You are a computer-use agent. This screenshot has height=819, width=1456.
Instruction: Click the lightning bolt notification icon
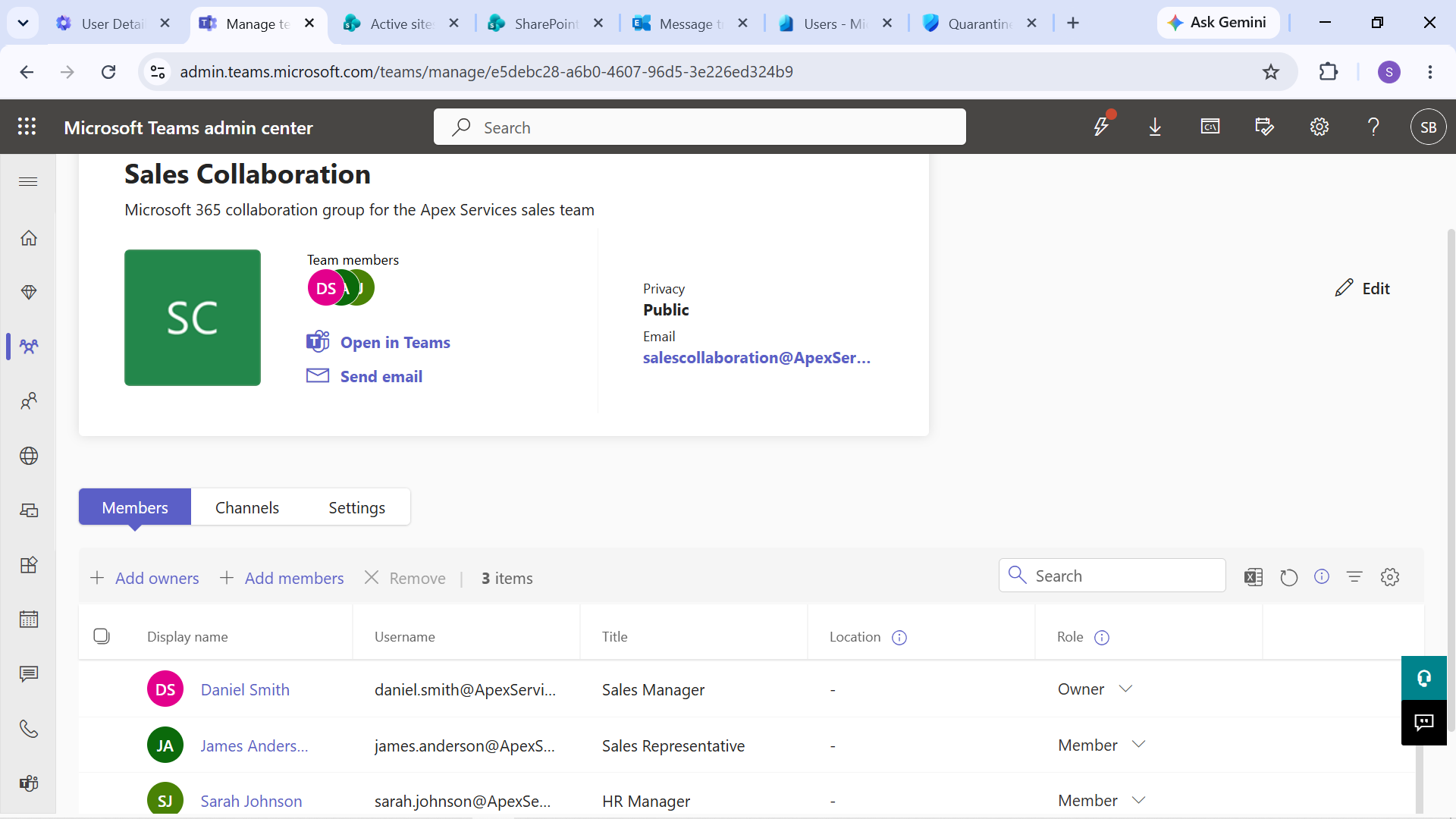click(1102, 127)
